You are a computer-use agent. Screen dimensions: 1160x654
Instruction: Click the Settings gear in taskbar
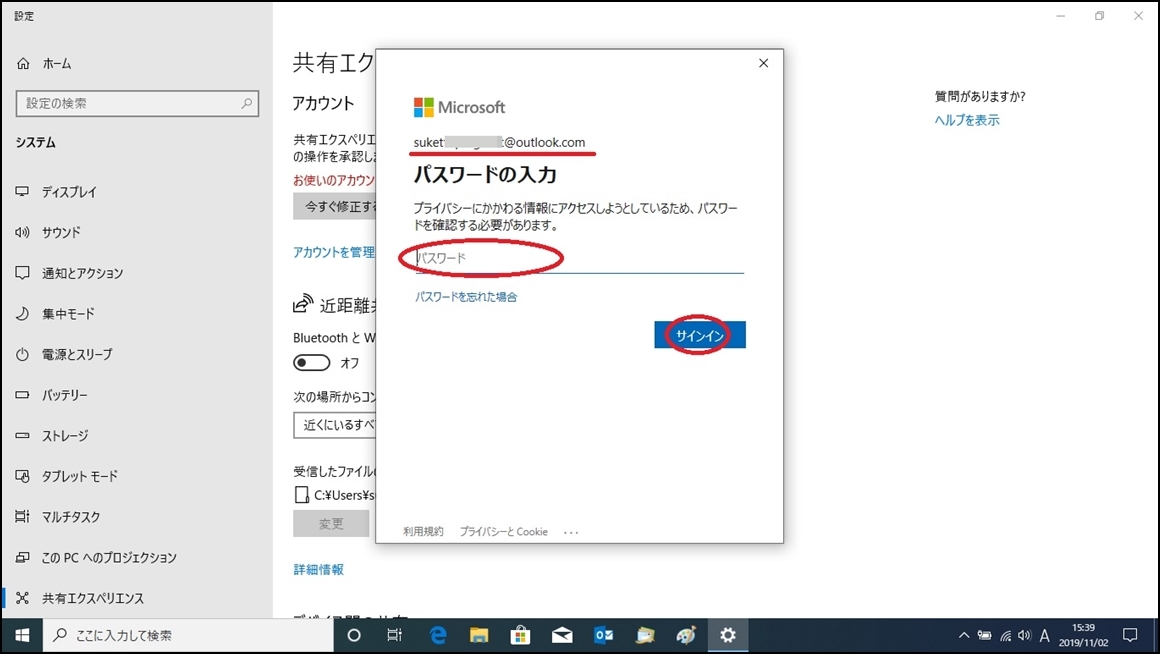tap(728, 636)
